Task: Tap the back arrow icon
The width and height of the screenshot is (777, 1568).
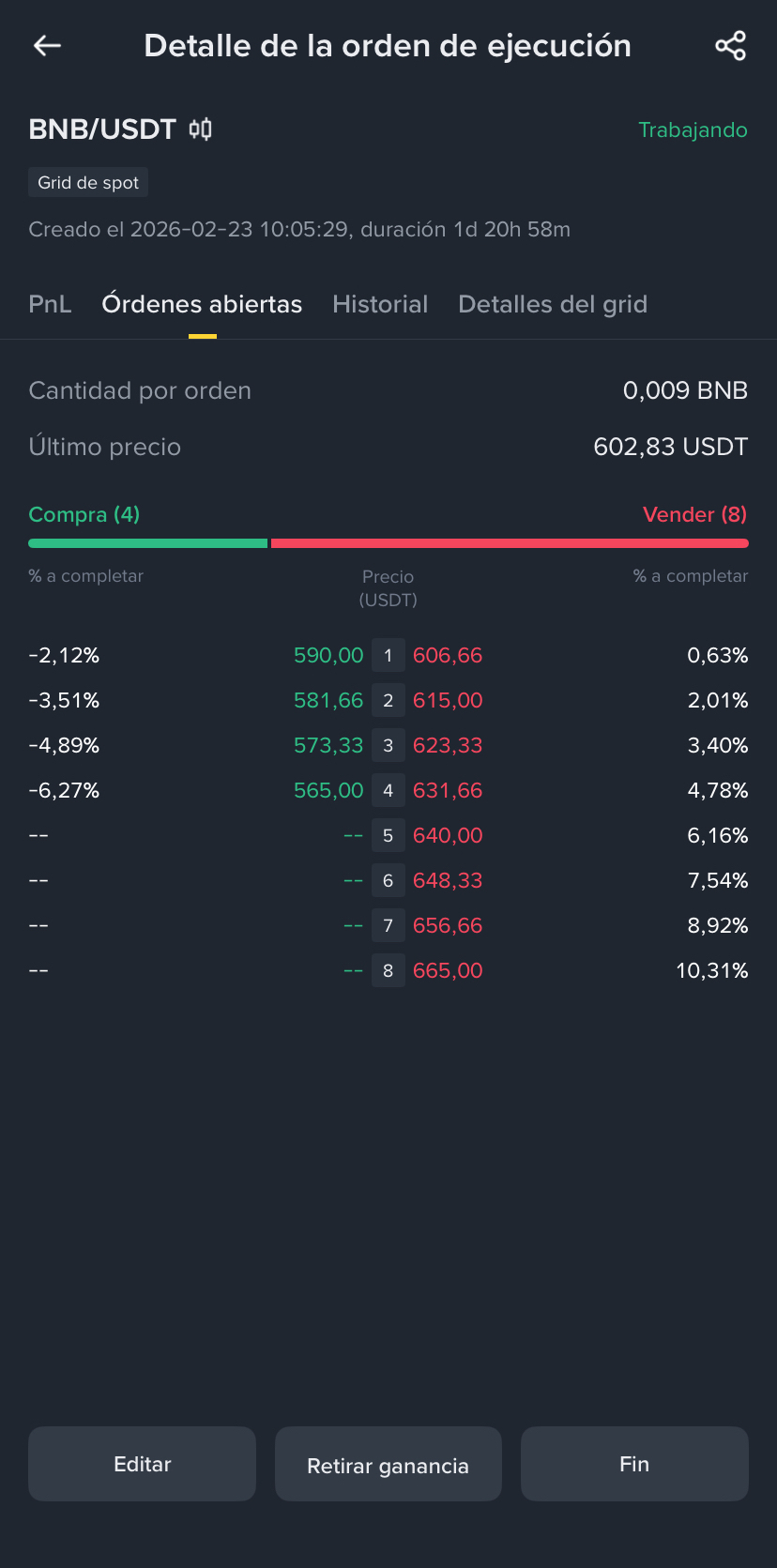Action: coord(47,45)
